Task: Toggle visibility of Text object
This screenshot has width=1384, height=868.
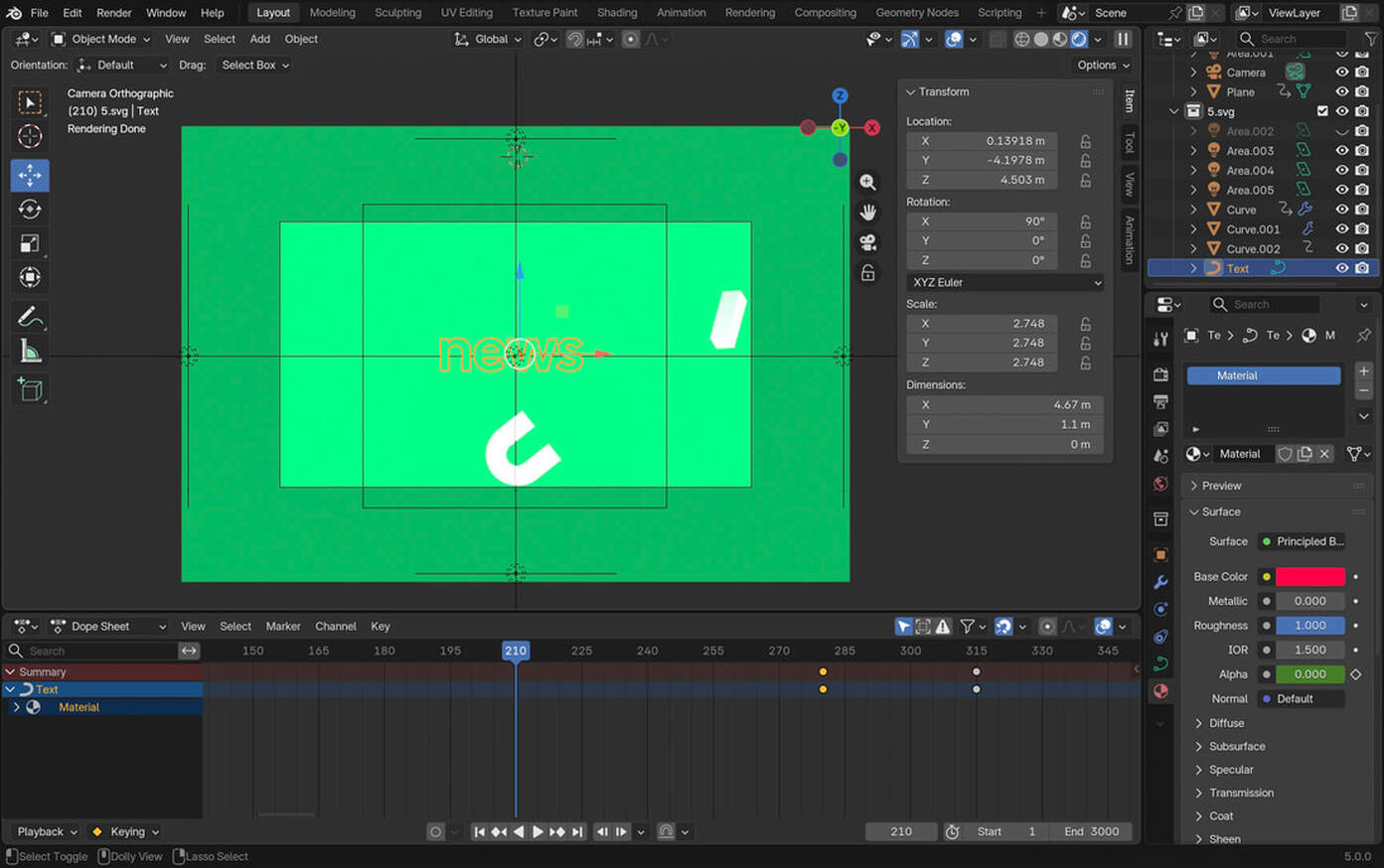Action: [1341, 268]
